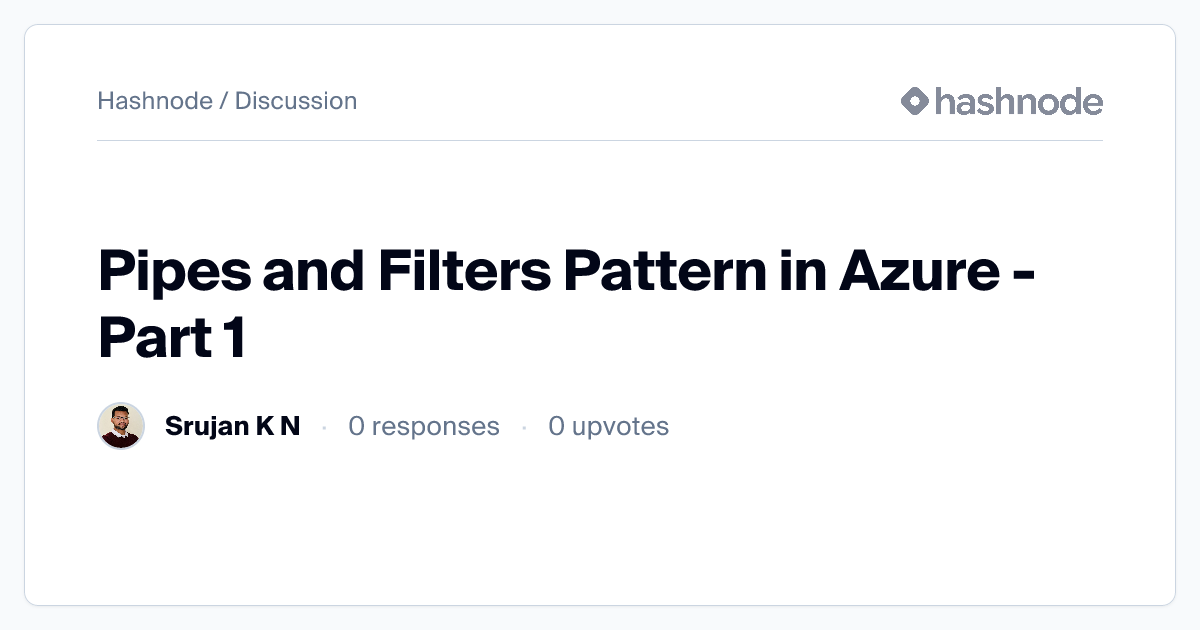Click the slash separator in the breadcrumb

224,101
